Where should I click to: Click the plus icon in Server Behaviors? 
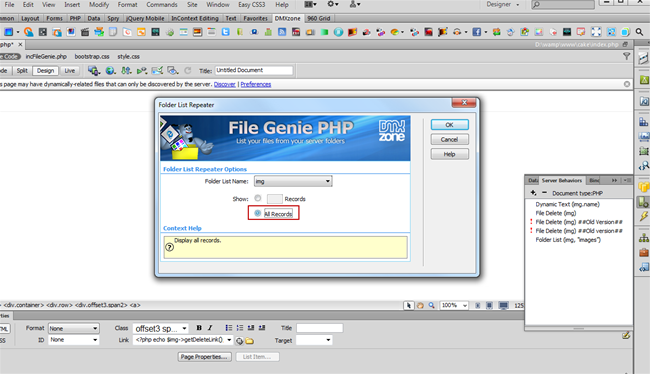point(534,193)
